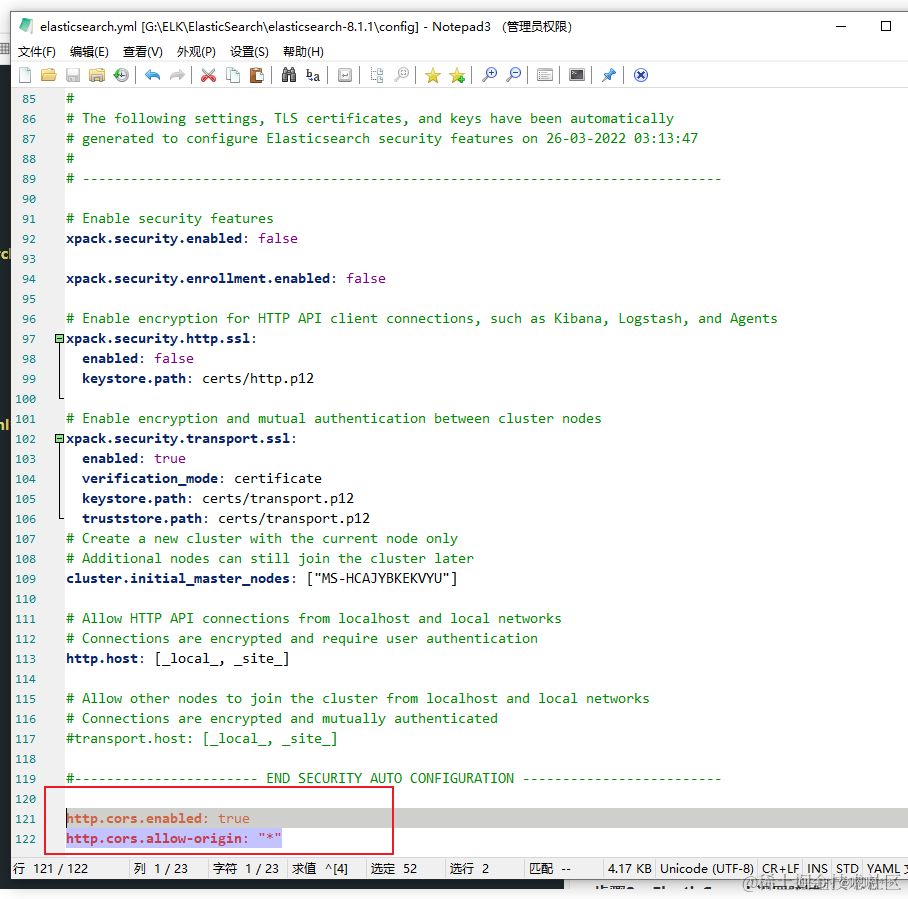Click the 'END SECURITY AUTO CONFIGURATION' comment line

[394, 779]
